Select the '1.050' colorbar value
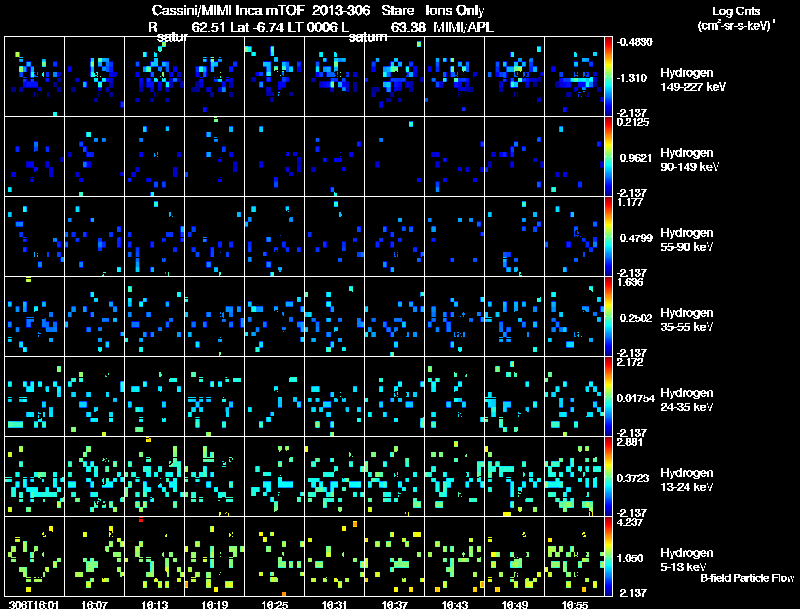 [630, 559]
